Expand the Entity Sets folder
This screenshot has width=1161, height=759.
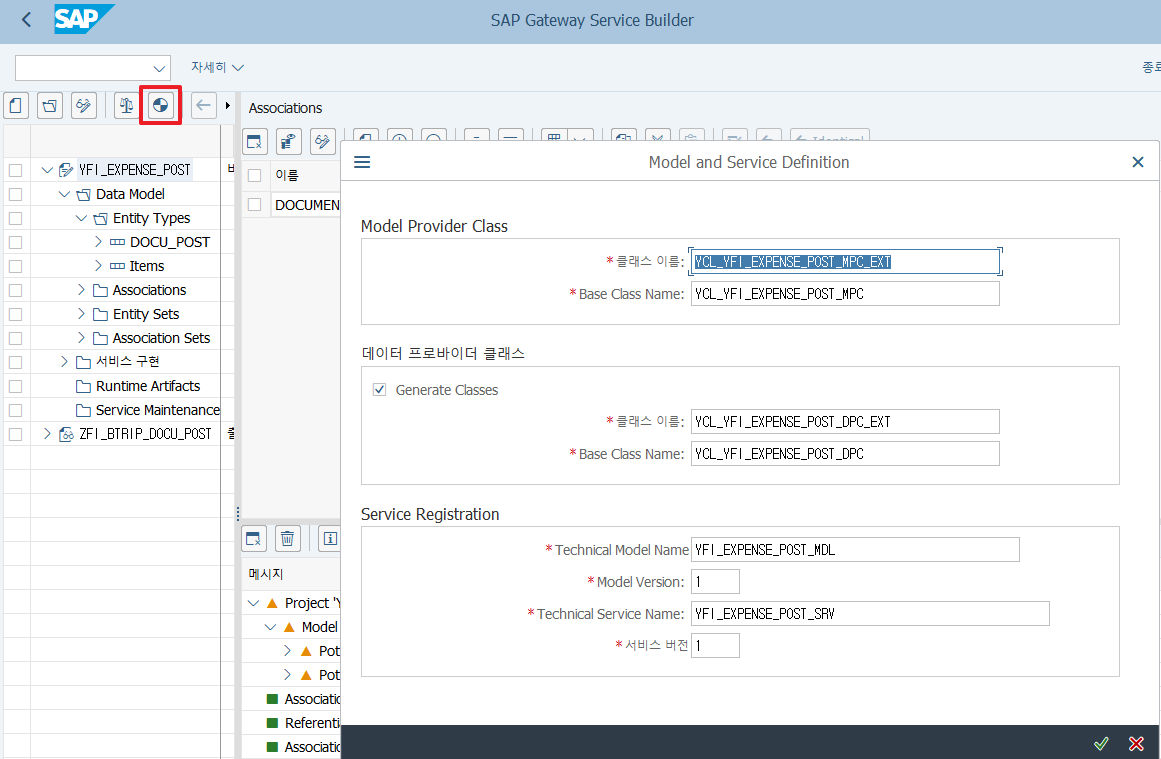[x=81, y=314]
